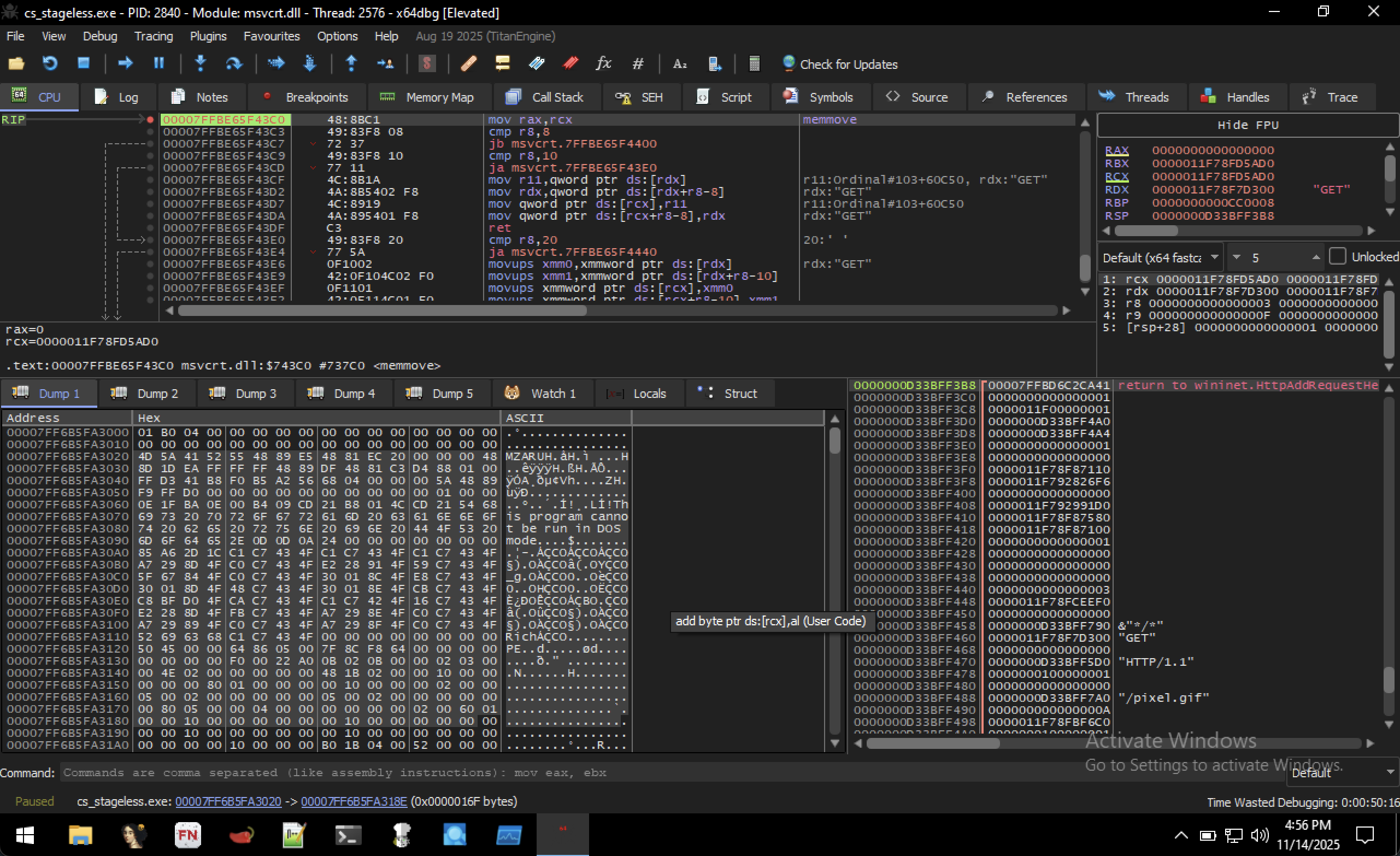Open the Variables hash icon
Screen dimensions: 1400x856
click(638, 63)
